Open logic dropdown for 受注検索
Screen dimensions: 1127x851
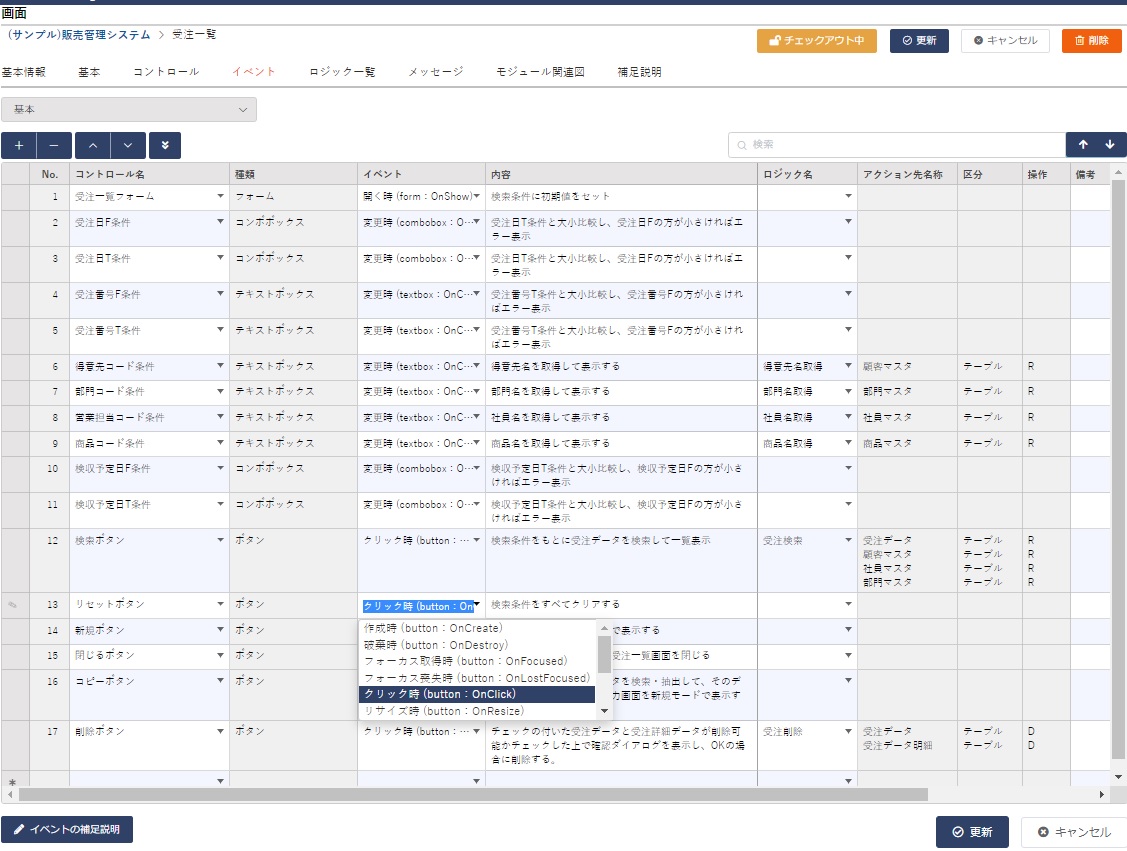pyautogui.click(x=848, y=540)
